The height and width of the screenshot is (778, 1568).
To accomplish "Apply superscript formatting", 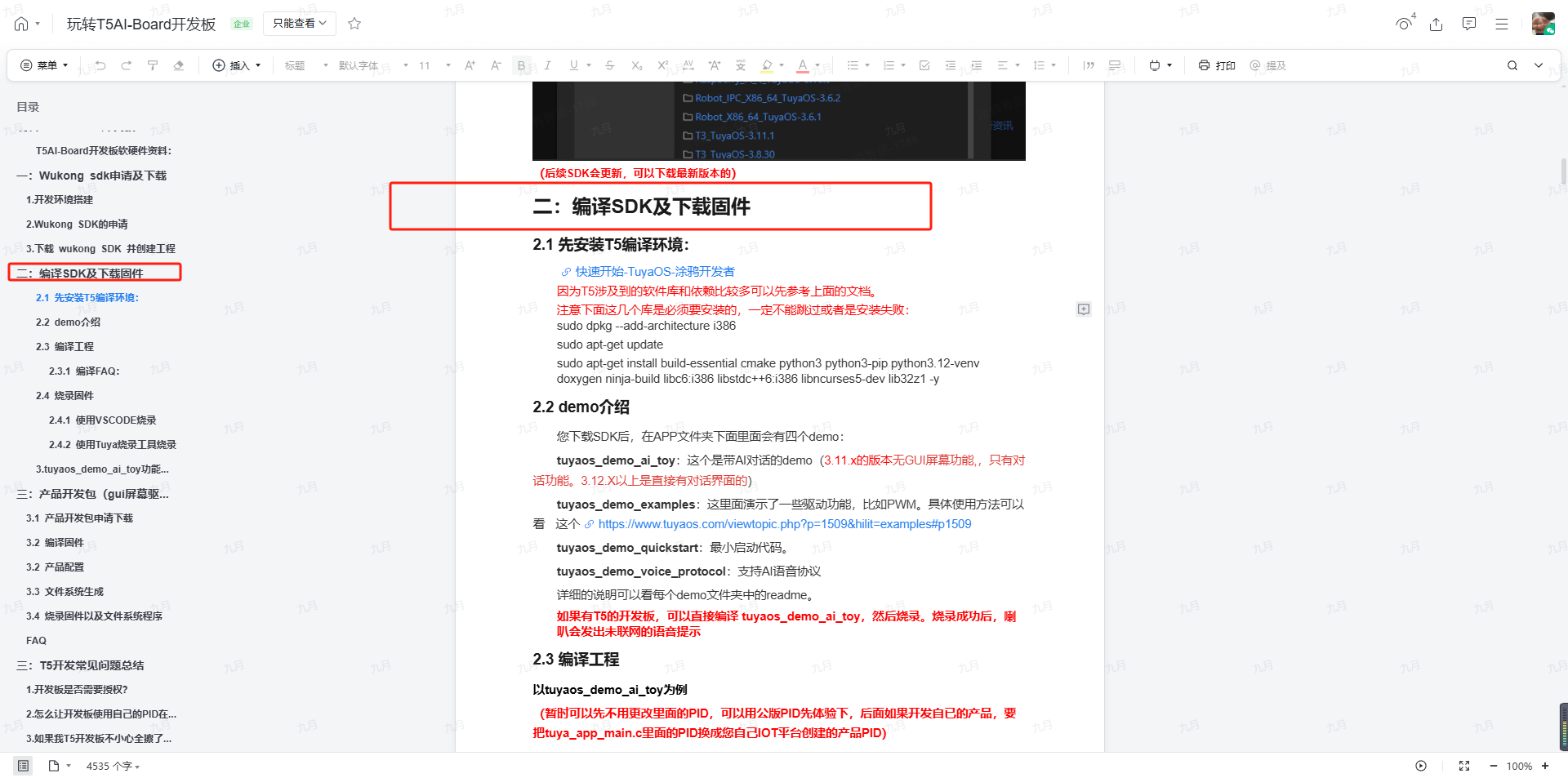I will (x=662, y=65).
